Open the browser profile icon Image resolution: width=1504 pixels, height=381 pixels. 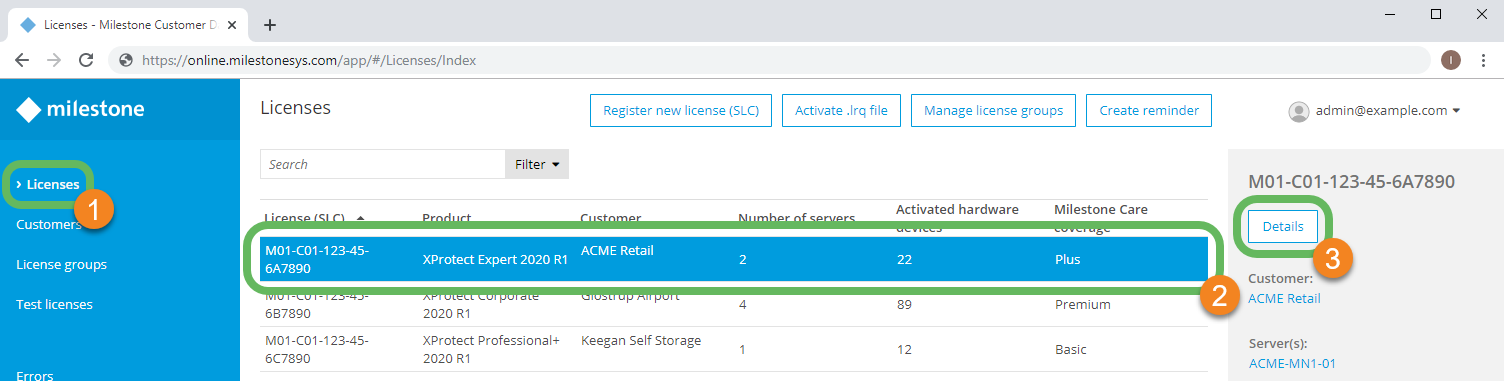point(1451,60)
